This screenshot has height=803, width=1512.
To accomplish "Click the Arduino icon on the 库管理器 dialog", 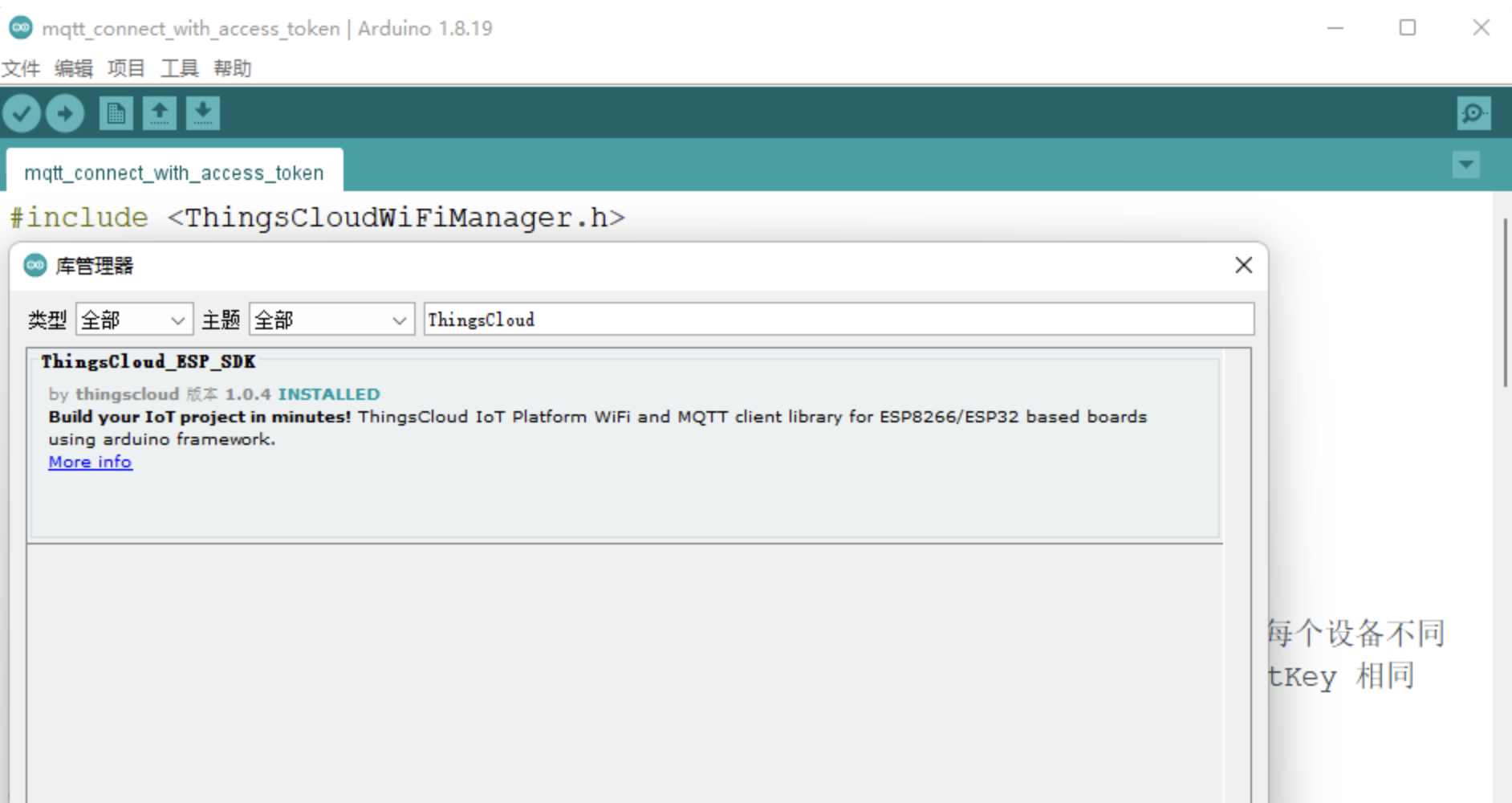I will coord(34,265).
